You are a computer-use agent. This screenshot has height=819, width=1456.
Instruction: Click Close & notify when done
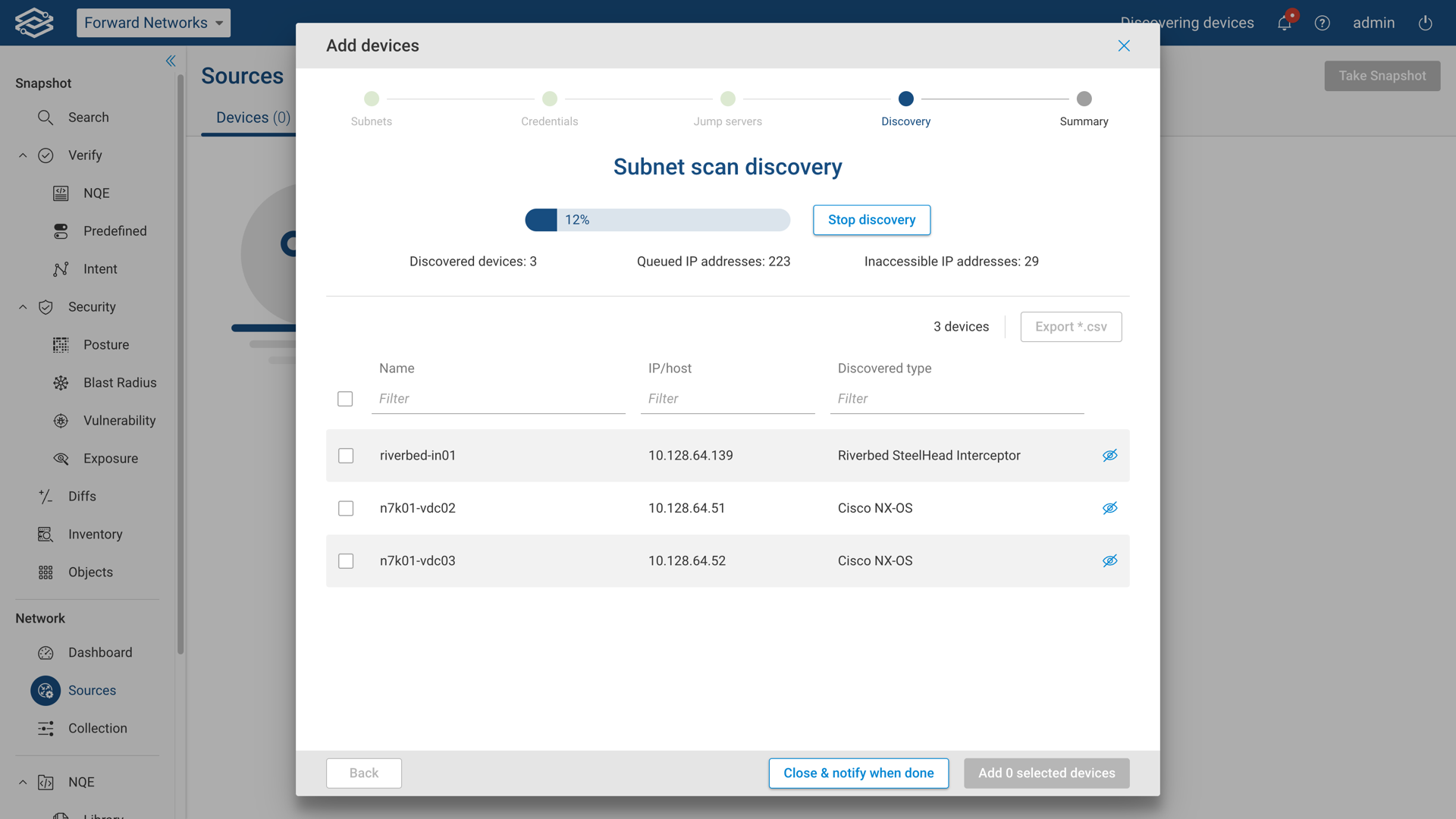coord(858,773)
